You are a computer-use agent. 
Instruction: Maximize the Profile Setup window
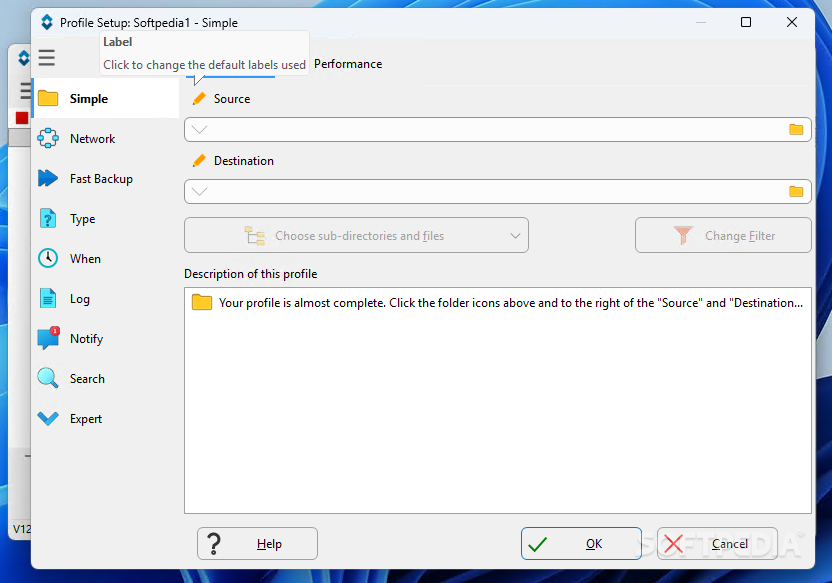coord(746,22)
